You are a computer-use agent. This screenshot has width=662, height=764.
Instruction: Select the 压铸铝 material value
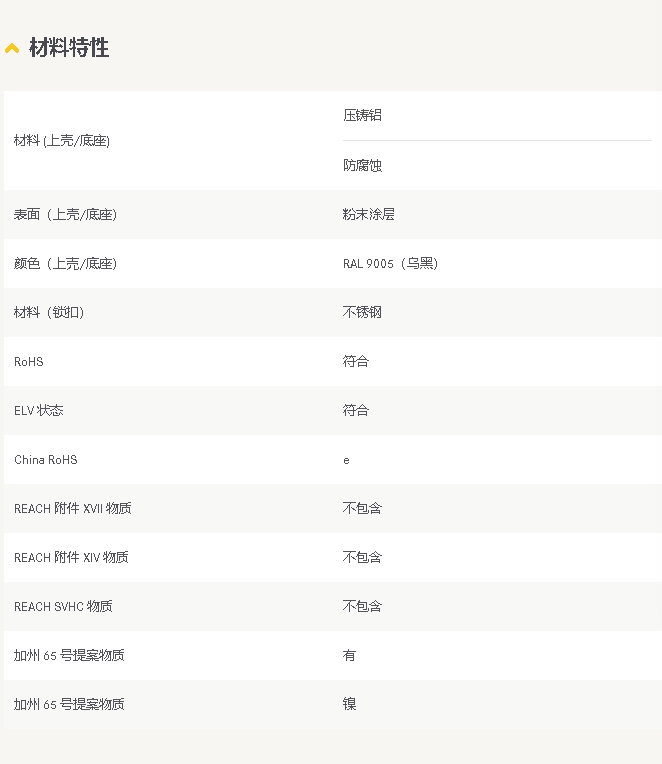362,115
